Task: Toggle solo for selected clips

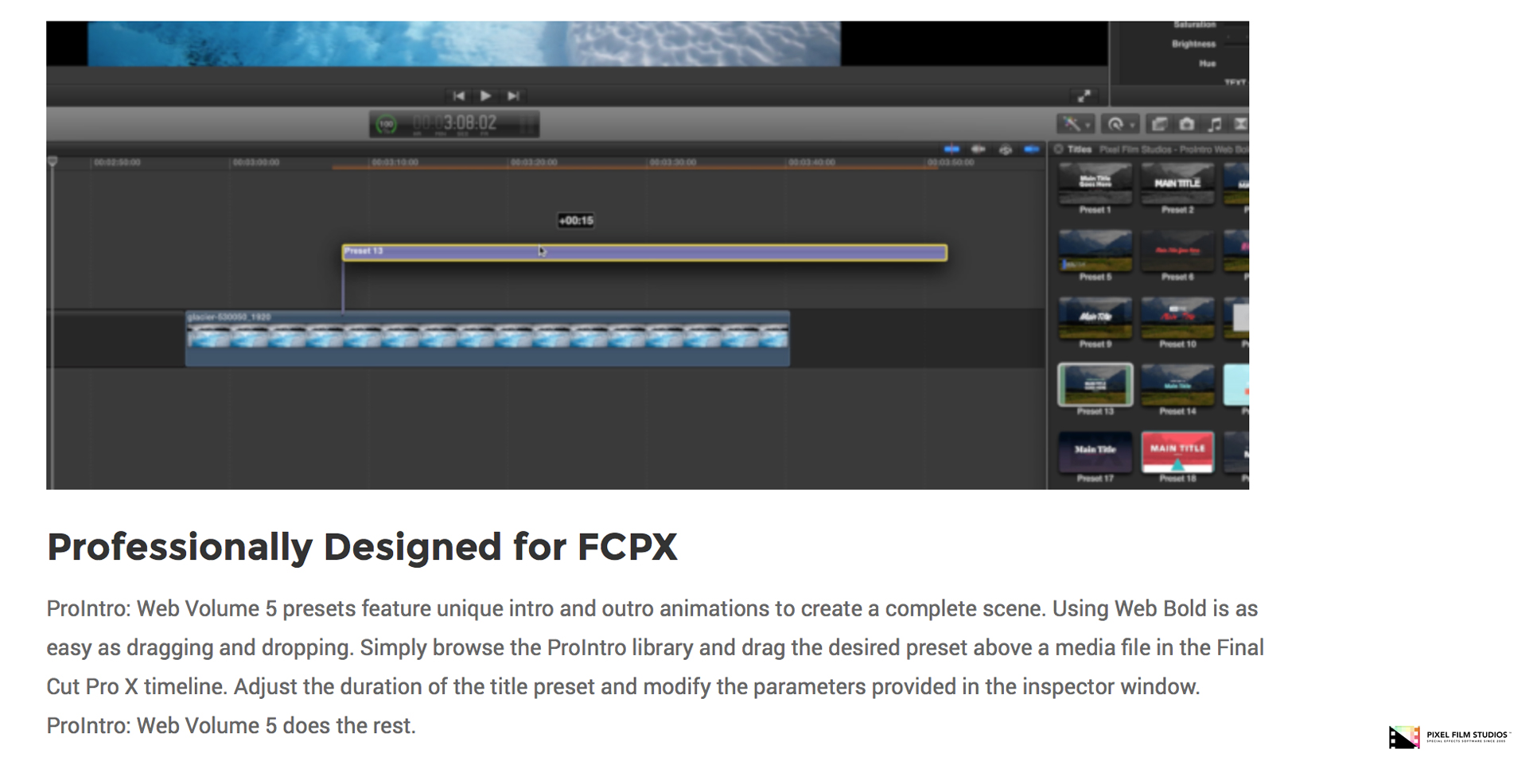Action: (x=1006, y=149)
